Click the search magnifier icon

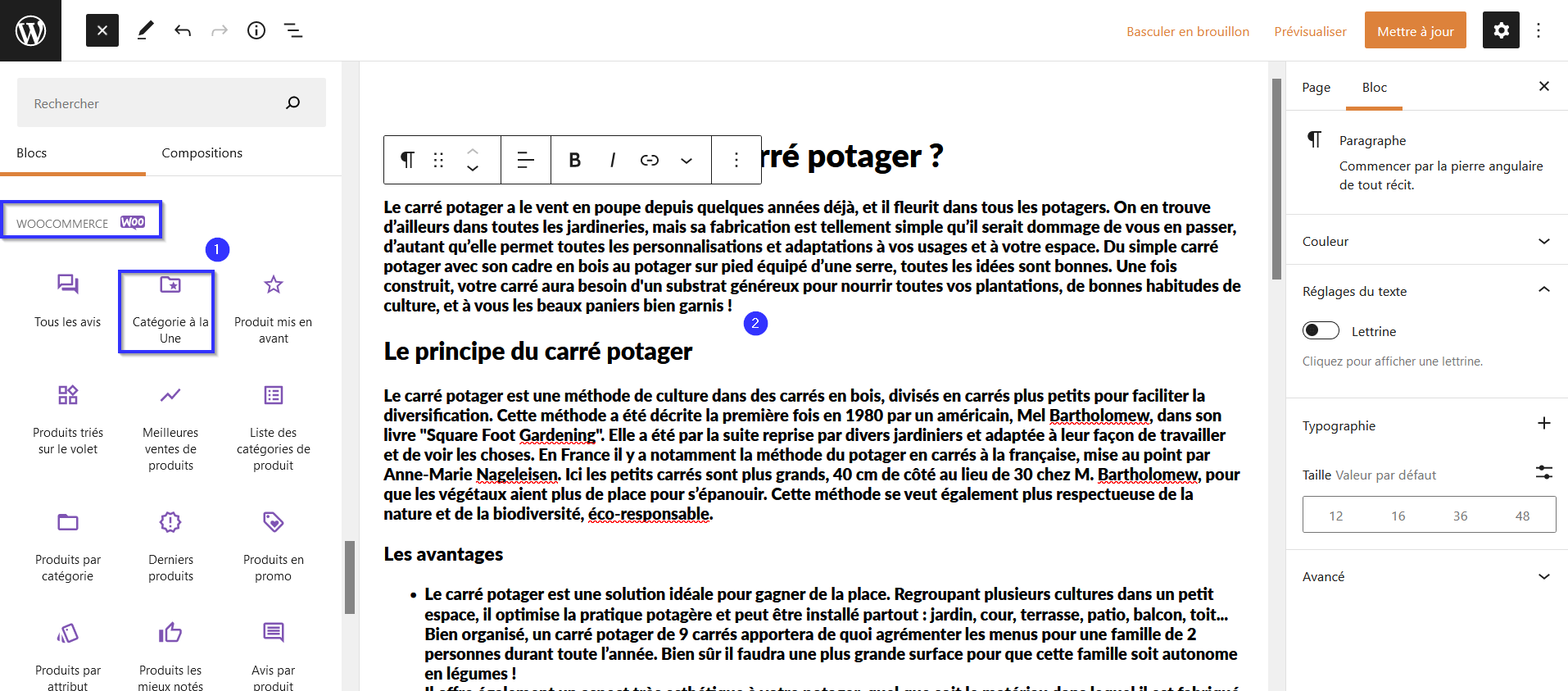[293, 102]
